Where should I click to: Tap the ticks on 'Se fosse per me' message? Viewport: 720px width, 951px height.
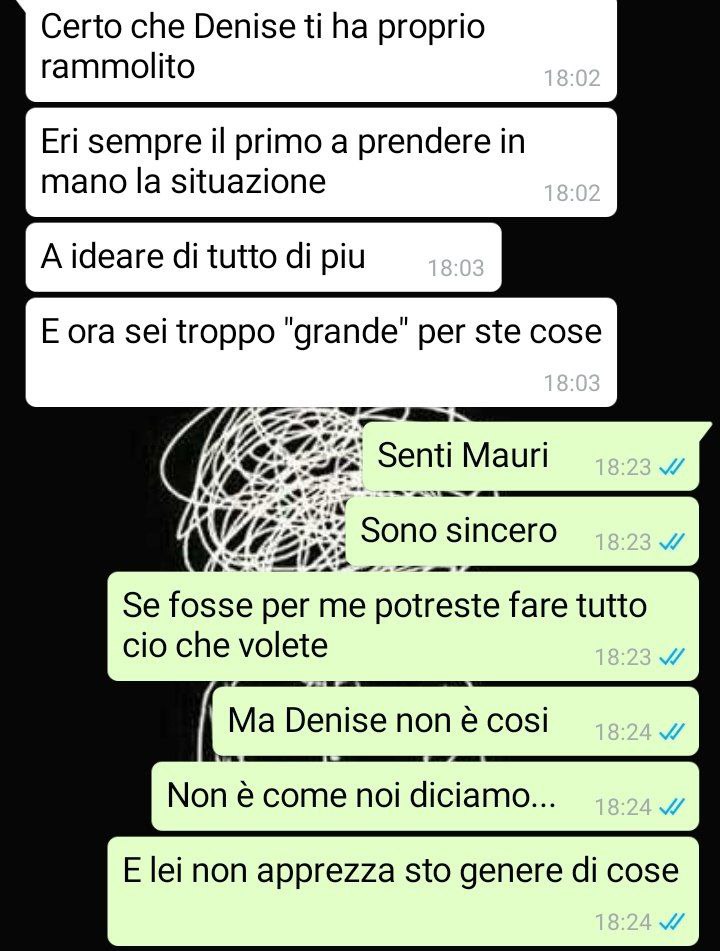[671, 657]
